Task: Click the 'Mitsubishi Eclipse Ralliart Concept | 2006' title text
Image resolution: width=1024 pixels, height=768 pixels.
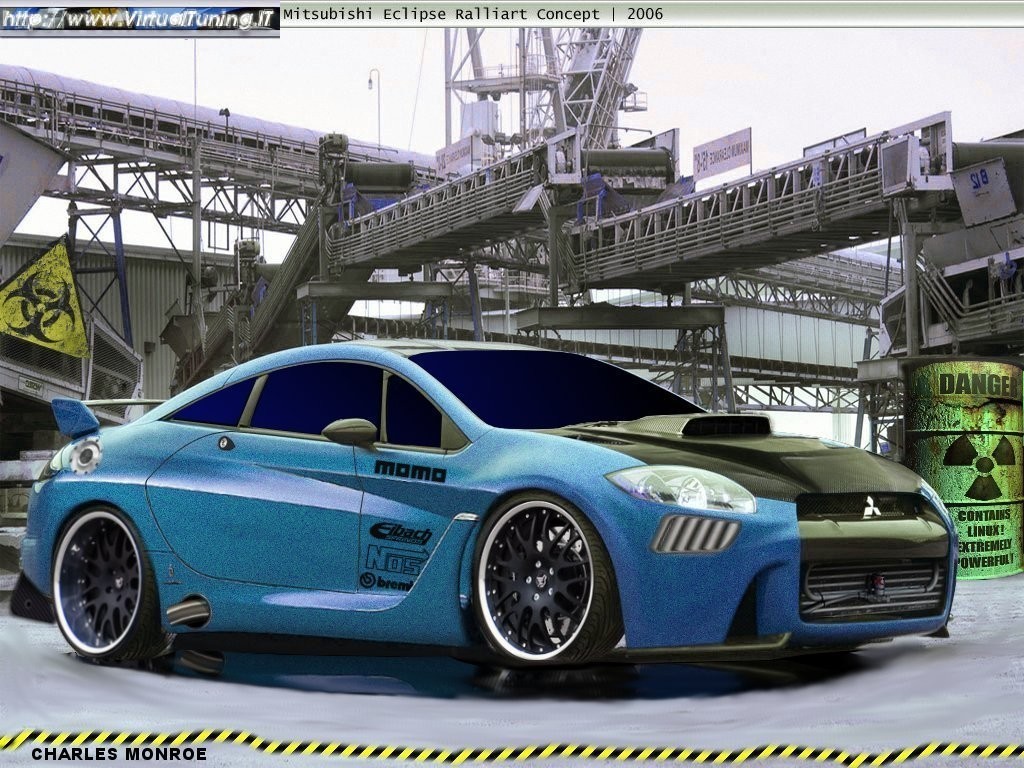Action: [x=473, y=14]
